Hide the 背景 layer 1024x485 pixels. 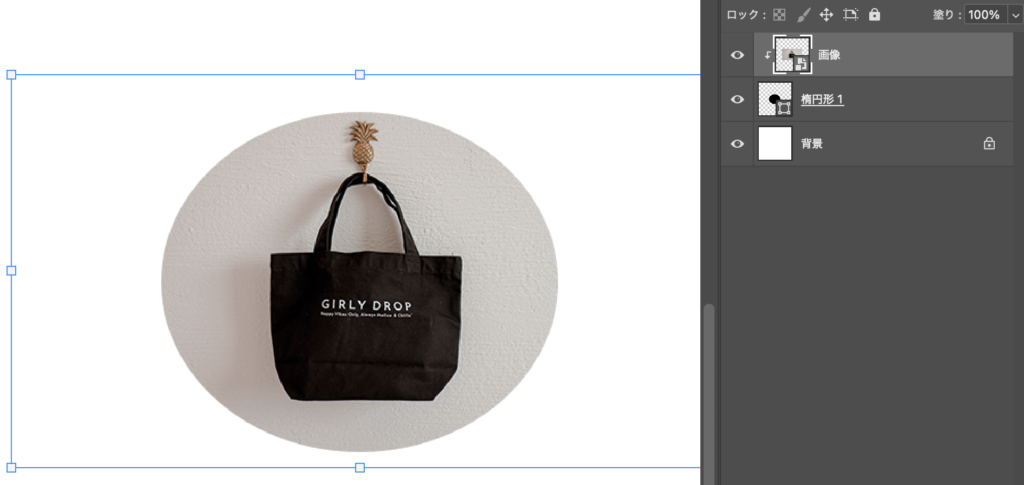coord(737,144)
